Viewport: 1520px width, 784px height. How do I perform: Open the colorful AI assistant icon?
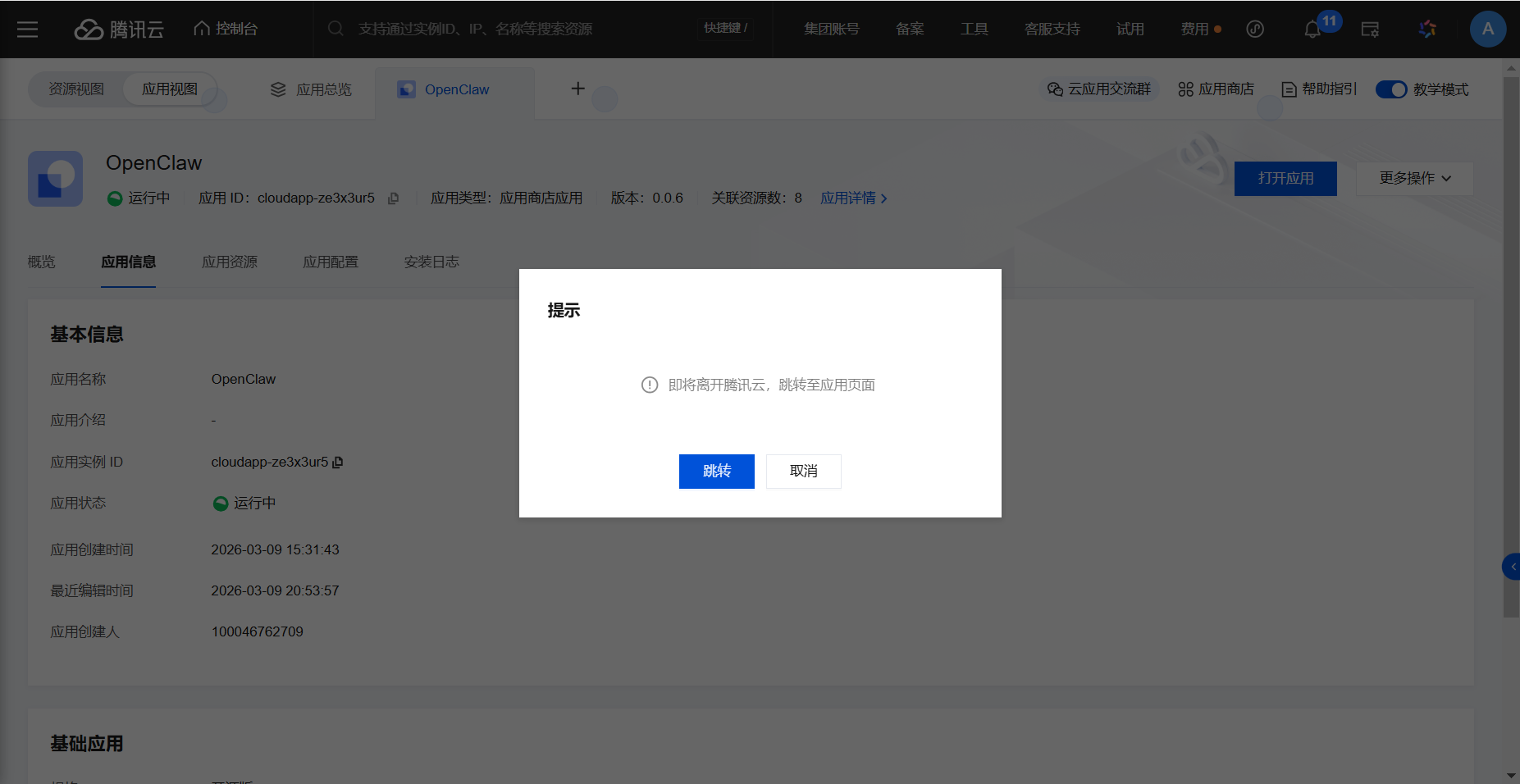1427,30
